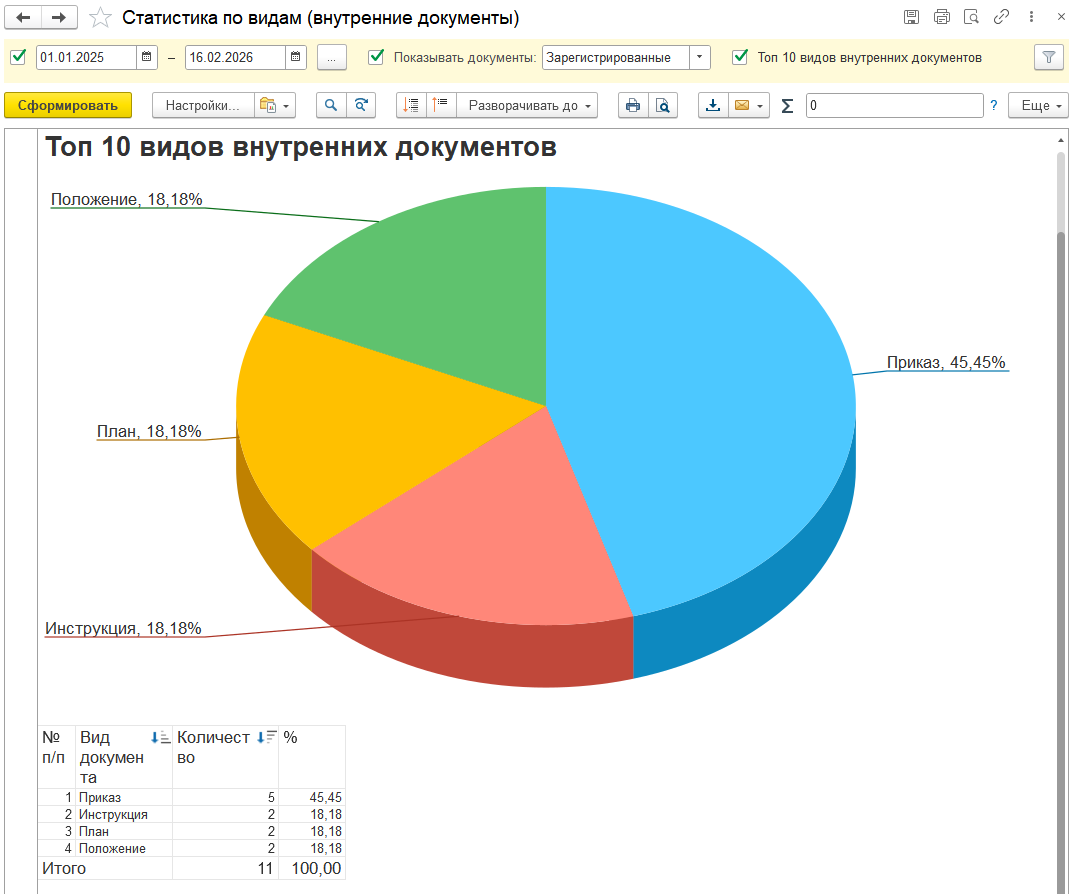Expand the 'Зарегистрированные' dropdown list
The width and height of the screenshot is (1073, 894).
(x=700, y=57)
